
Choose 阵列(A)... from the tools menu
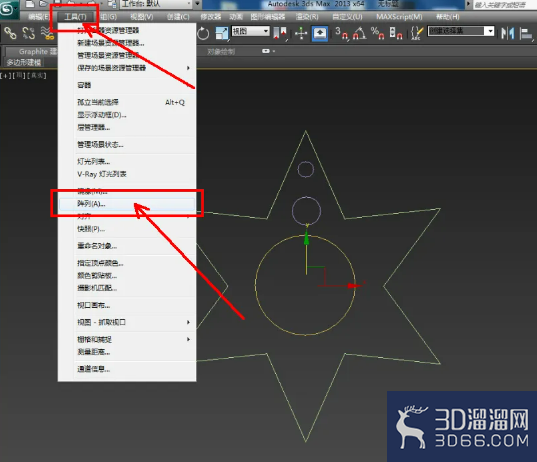127,204
